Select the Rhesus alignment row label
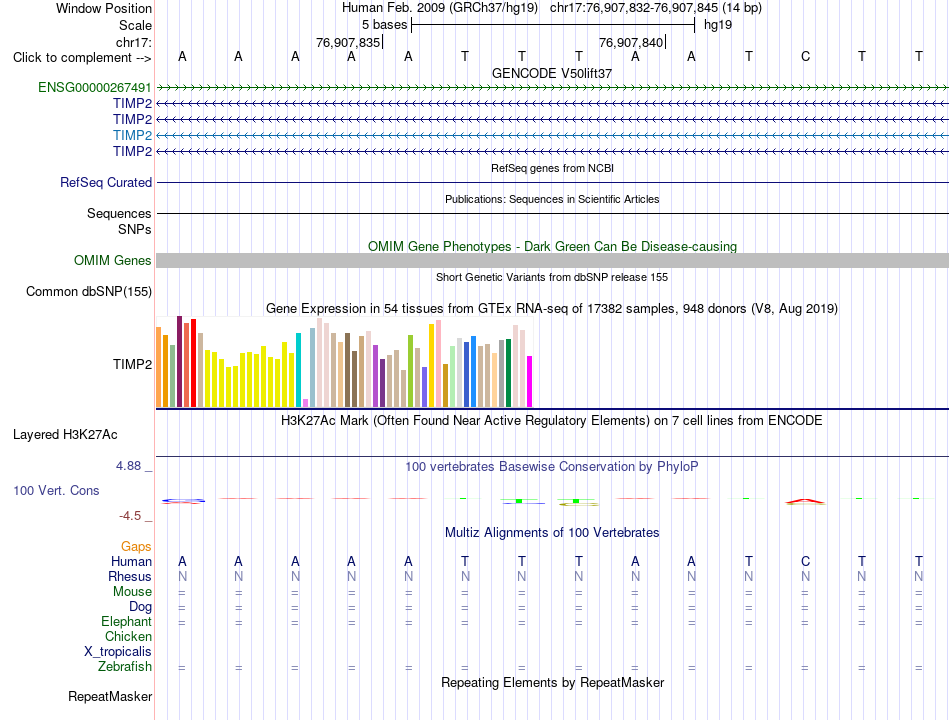 point(130,576)
